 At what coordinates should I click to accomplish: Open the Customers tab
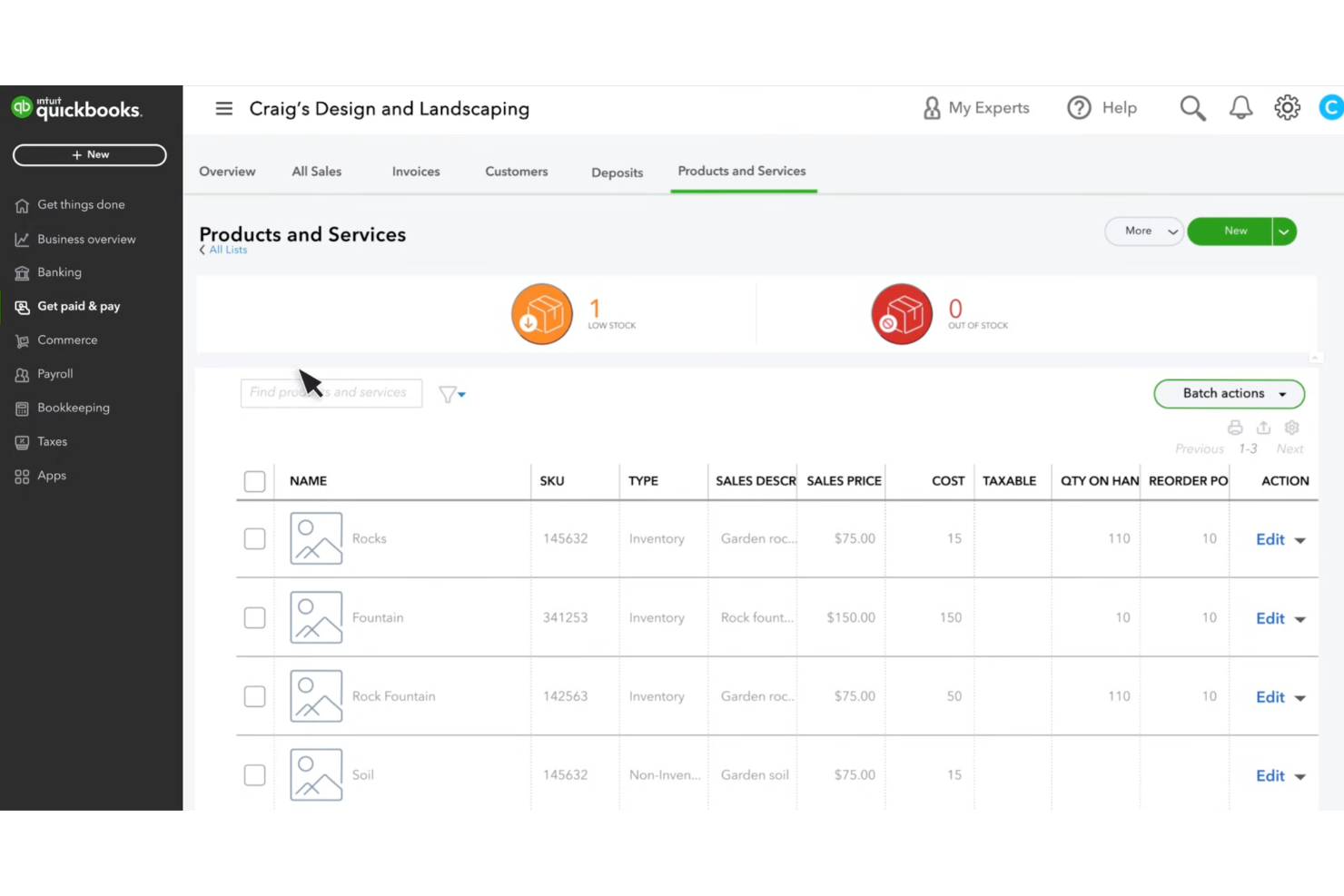click(516, 171)
